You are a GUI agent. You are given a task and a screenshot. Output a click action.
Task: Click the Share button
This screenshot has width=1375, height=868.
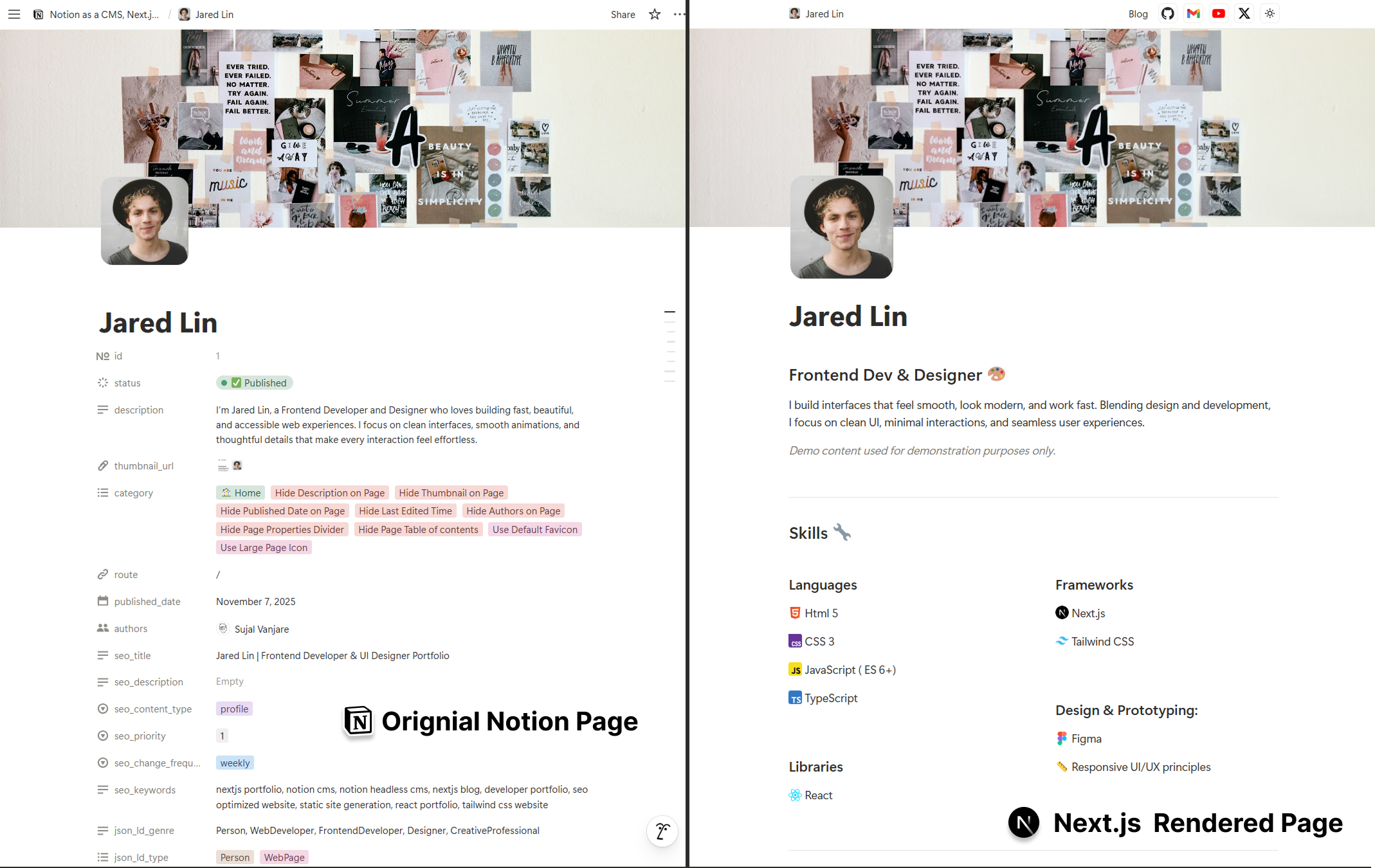click(x=623, y=14)
